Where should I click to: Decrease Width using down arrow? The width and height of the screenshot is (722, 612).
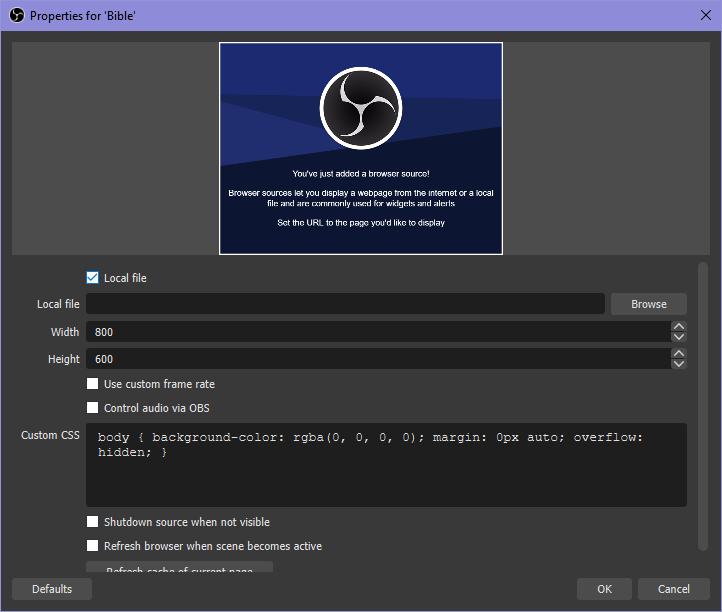[x=679, y=337]
